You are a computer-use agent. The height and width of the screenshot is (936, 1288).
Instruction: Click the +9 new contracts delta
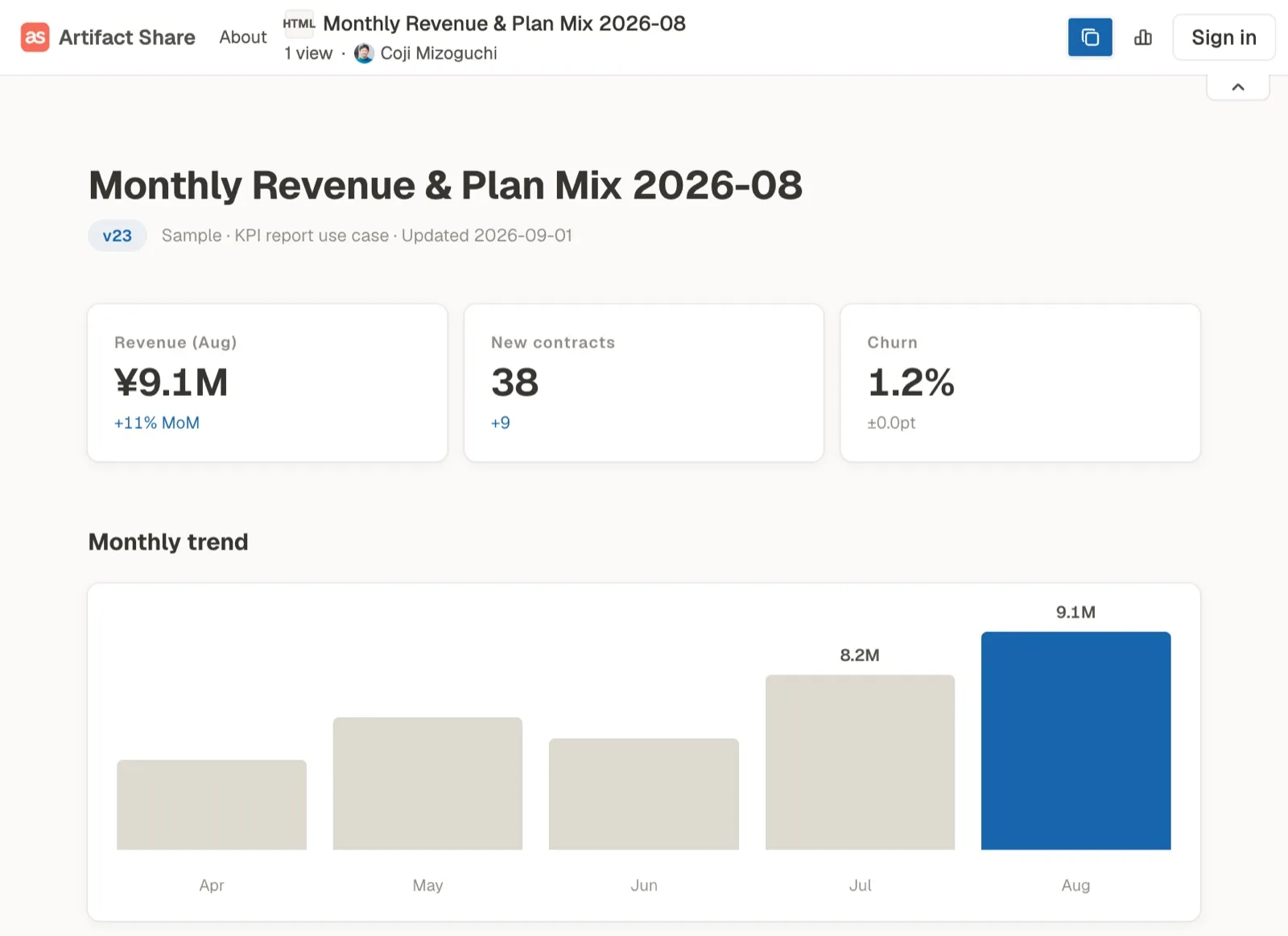tap(501, 423)
